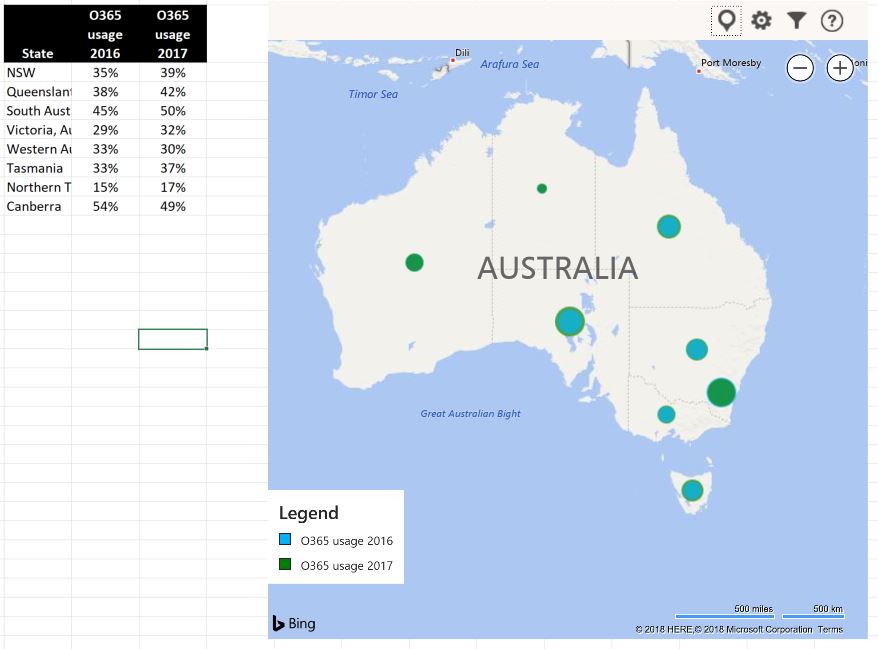The width and height of the screenshot is (878, 649).
Task: Click the Port Moresby city label
Action: tap(731, 63)
